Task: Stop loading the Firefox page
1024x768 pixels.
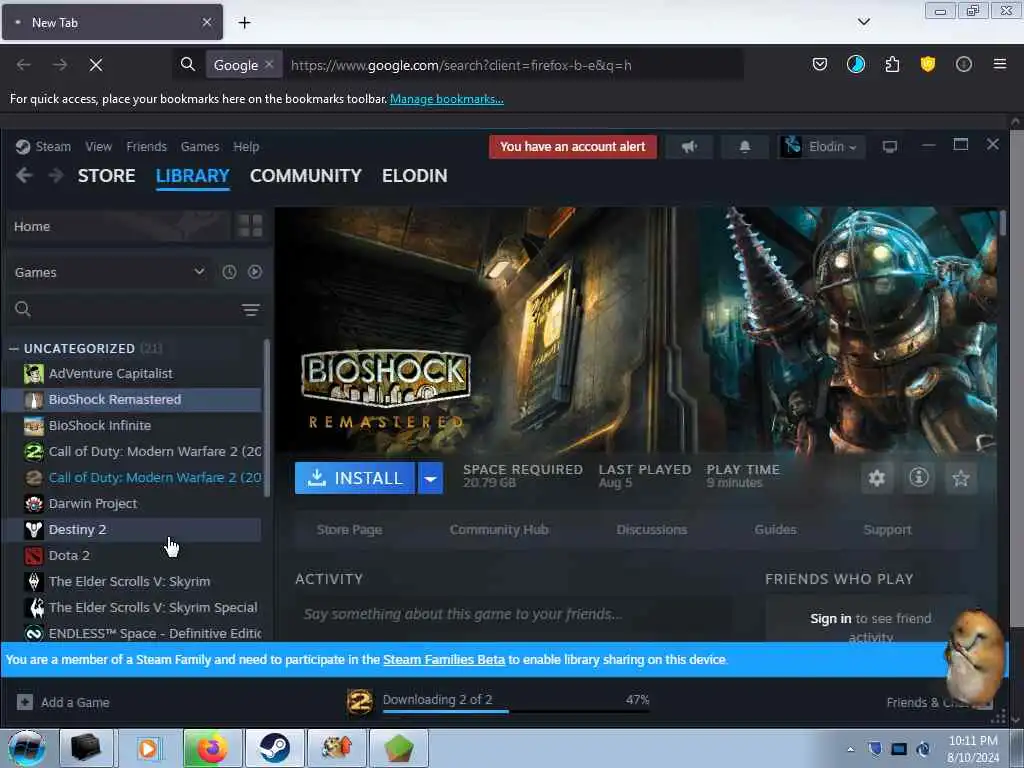Action: [x=96, y=65]
